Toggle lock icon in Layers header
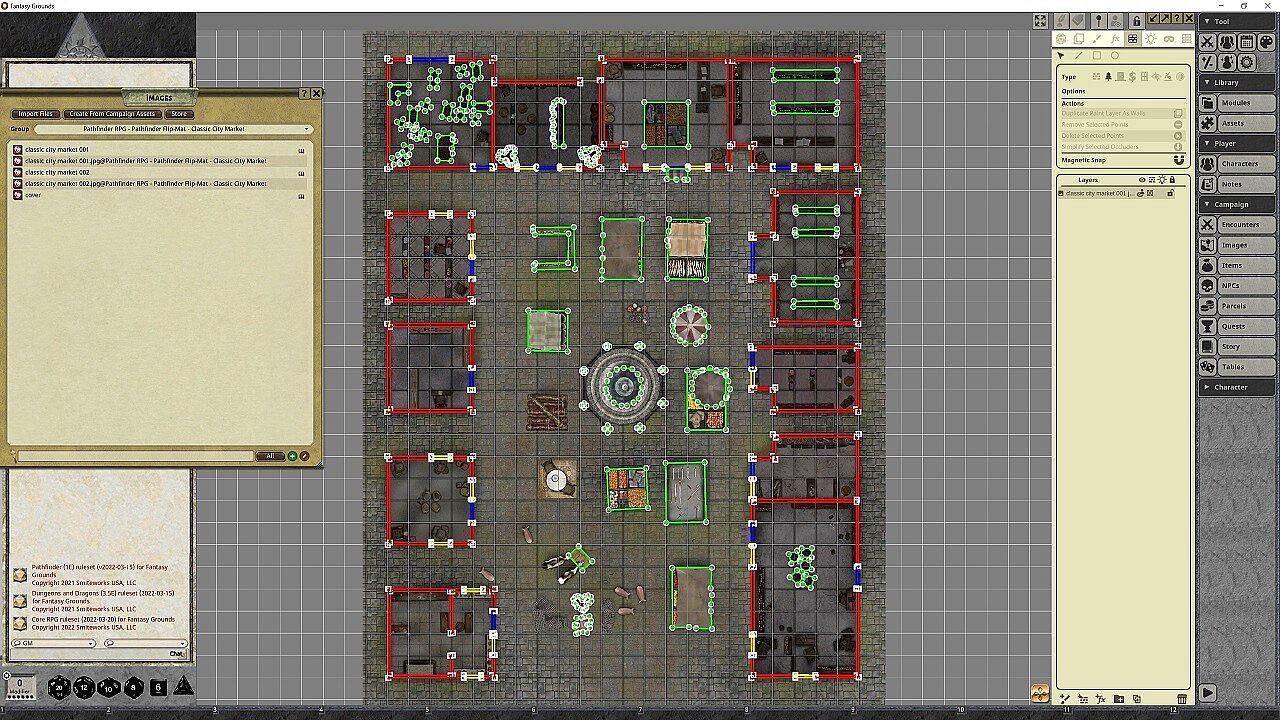This screenshot has height=720, width=1280. [1172, 180]
